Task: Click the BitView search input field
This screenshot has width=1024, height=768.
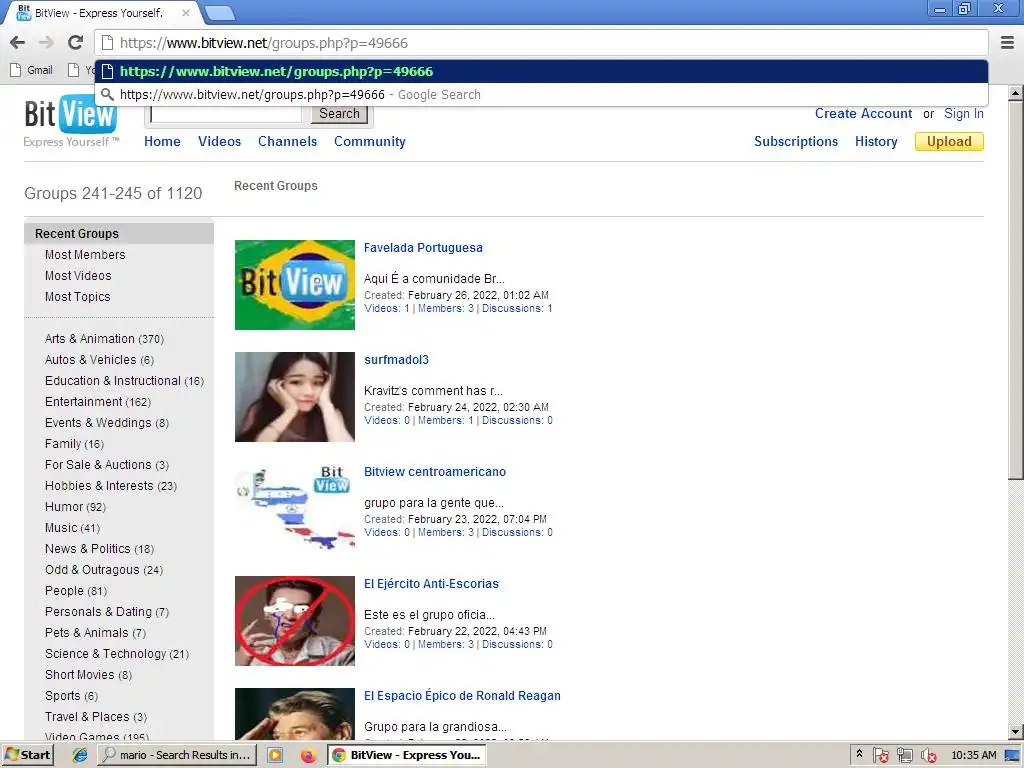Action: tap(226, 114)
